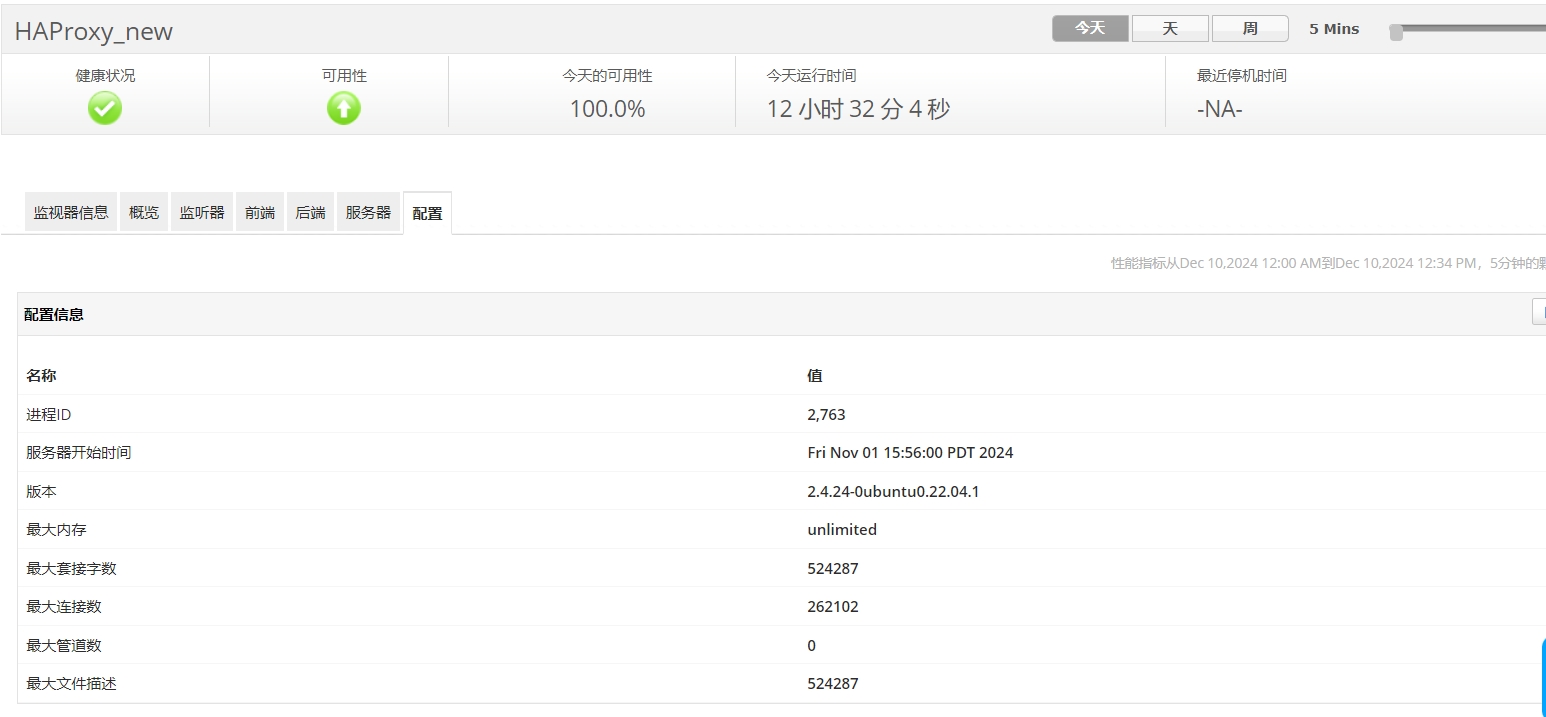Show the 后端 tab
The height and width of the screenshot is (717, 1546).
point(310,212)
